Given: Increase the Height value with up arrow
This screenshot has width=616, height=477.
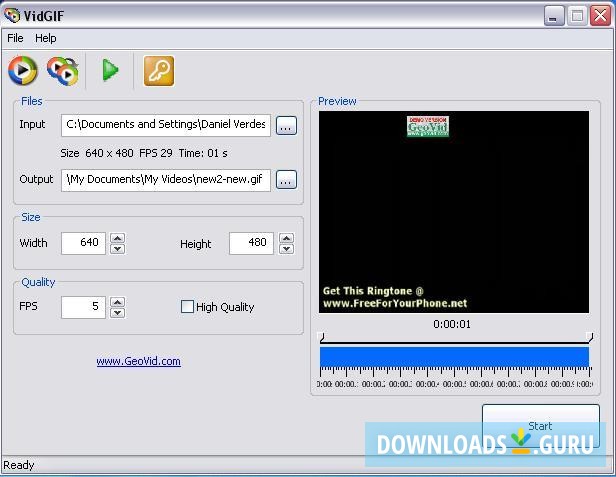Looking at the screenshot, I should 286,238.
